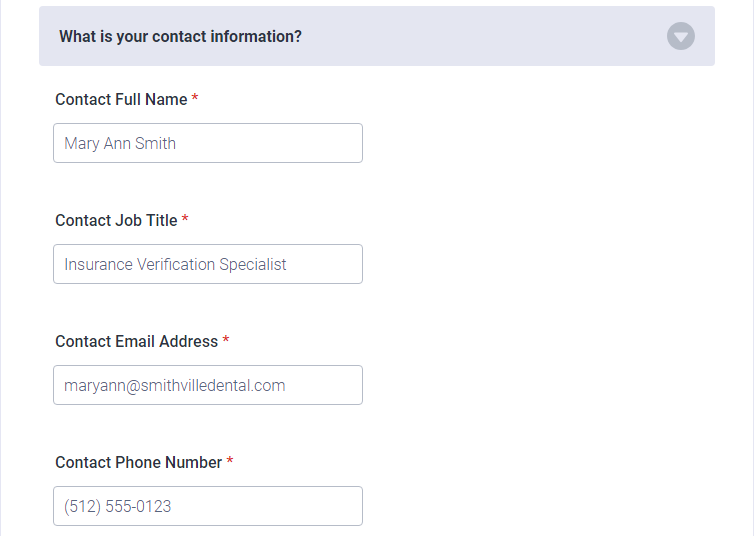Click the 'What is your contact information?' heading

pos(180,37)
